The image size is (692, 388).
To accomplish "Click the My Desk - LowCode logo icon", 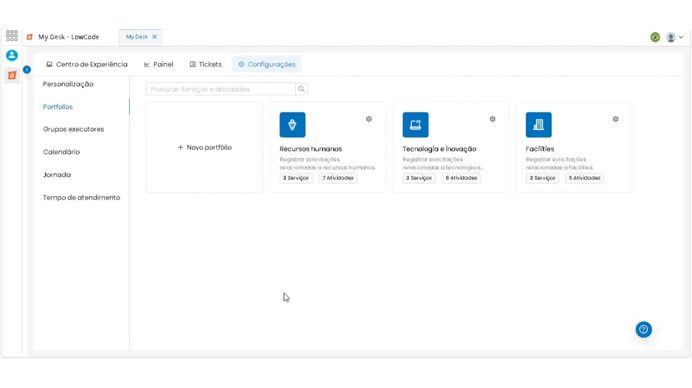I will [30, 37].
